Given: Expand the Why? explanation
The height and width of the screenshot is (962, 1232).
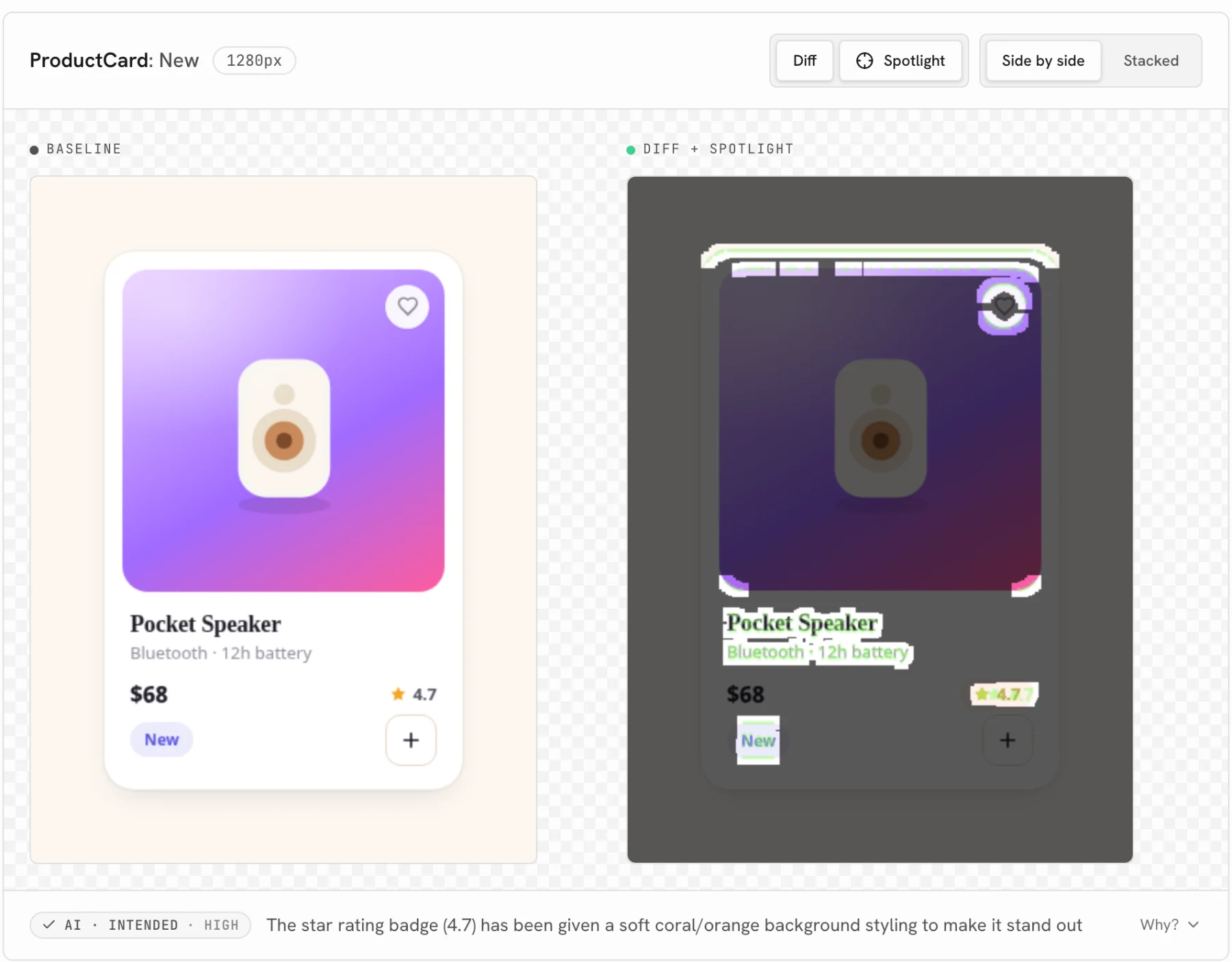Looking at the screenshot, I should point(1169,924).
